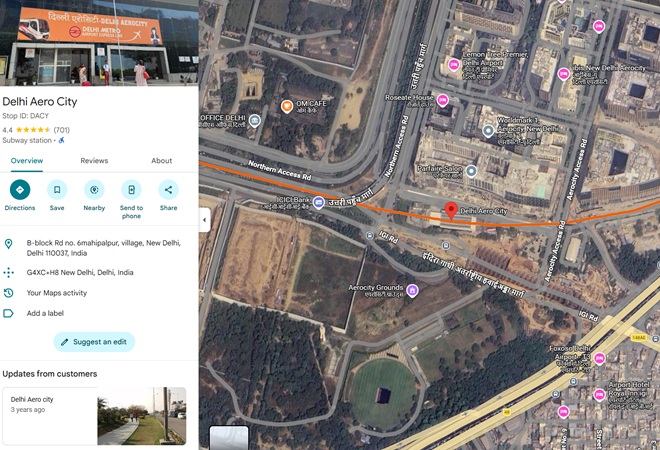
Task: Save this place using the bookmark icon
Action: coord(57,190)
